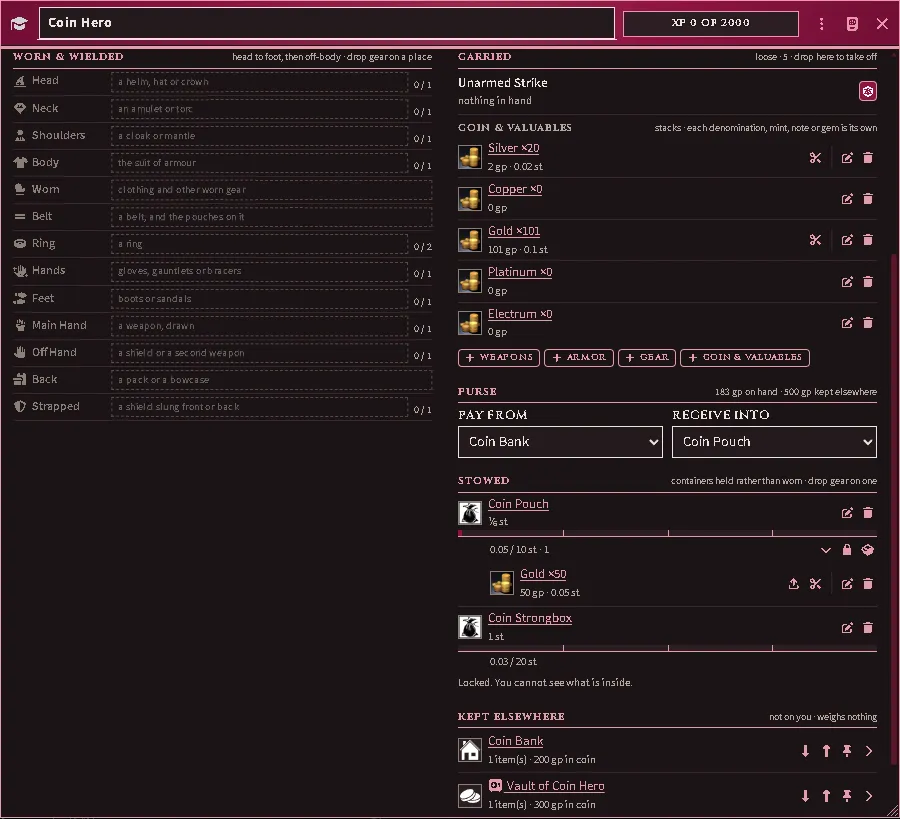Expand the Coin Bank row chevron

(868, 751)
